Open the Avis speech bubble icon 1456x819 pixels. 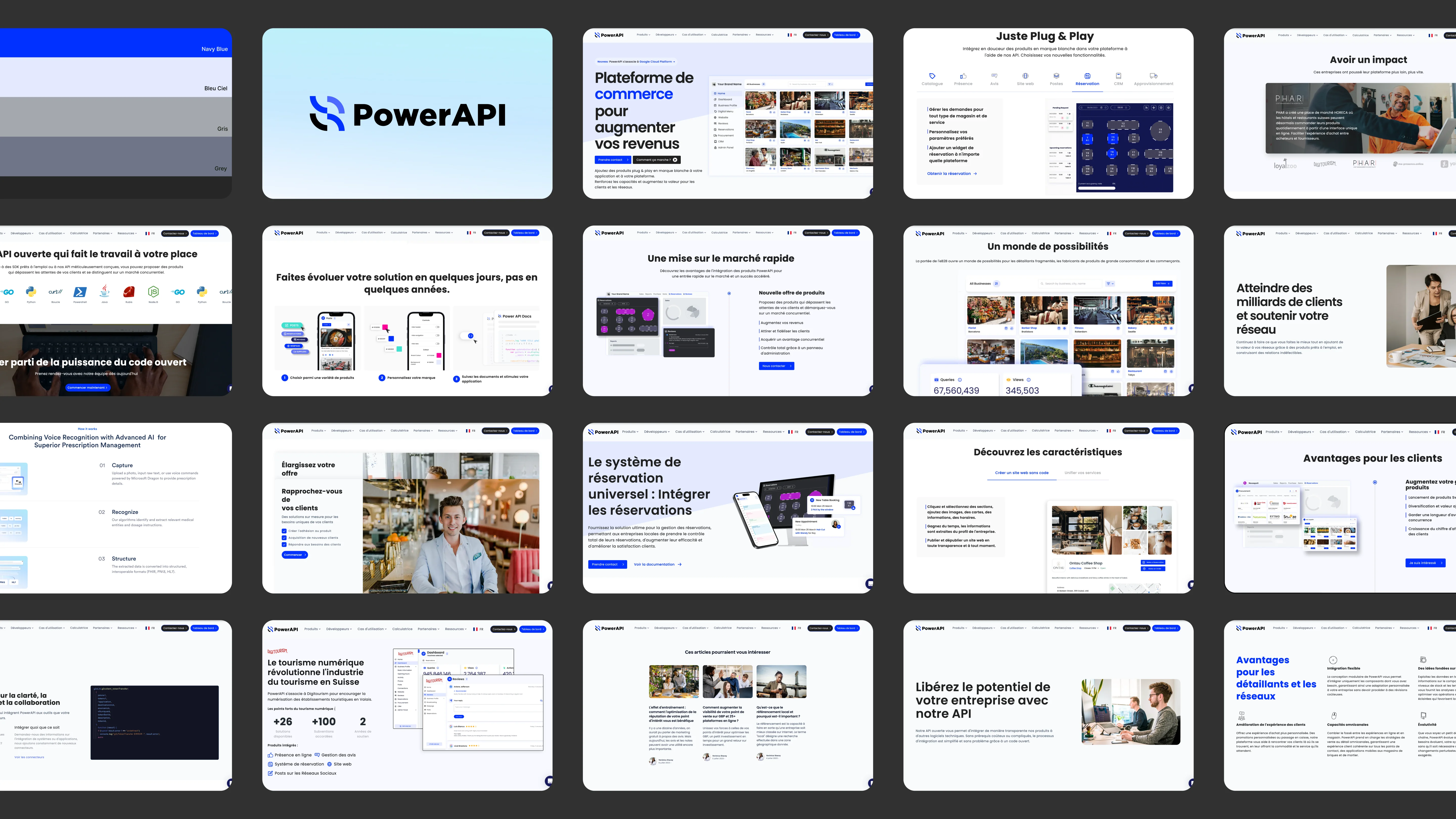pos(994,76)
